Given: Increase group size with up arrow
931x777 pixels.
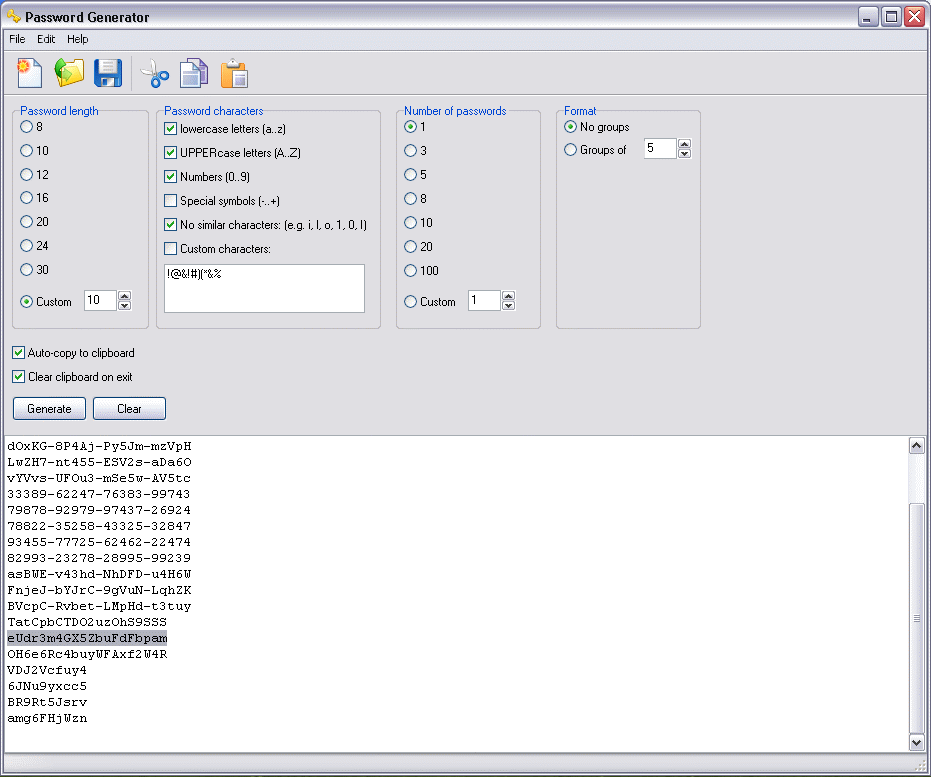Looking at the screenshot, I should click(x=685, y=144).
